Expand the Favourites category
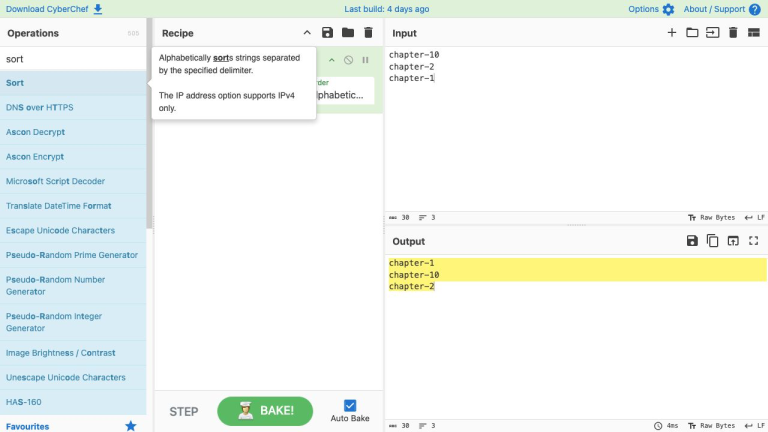 click(73, 426)
